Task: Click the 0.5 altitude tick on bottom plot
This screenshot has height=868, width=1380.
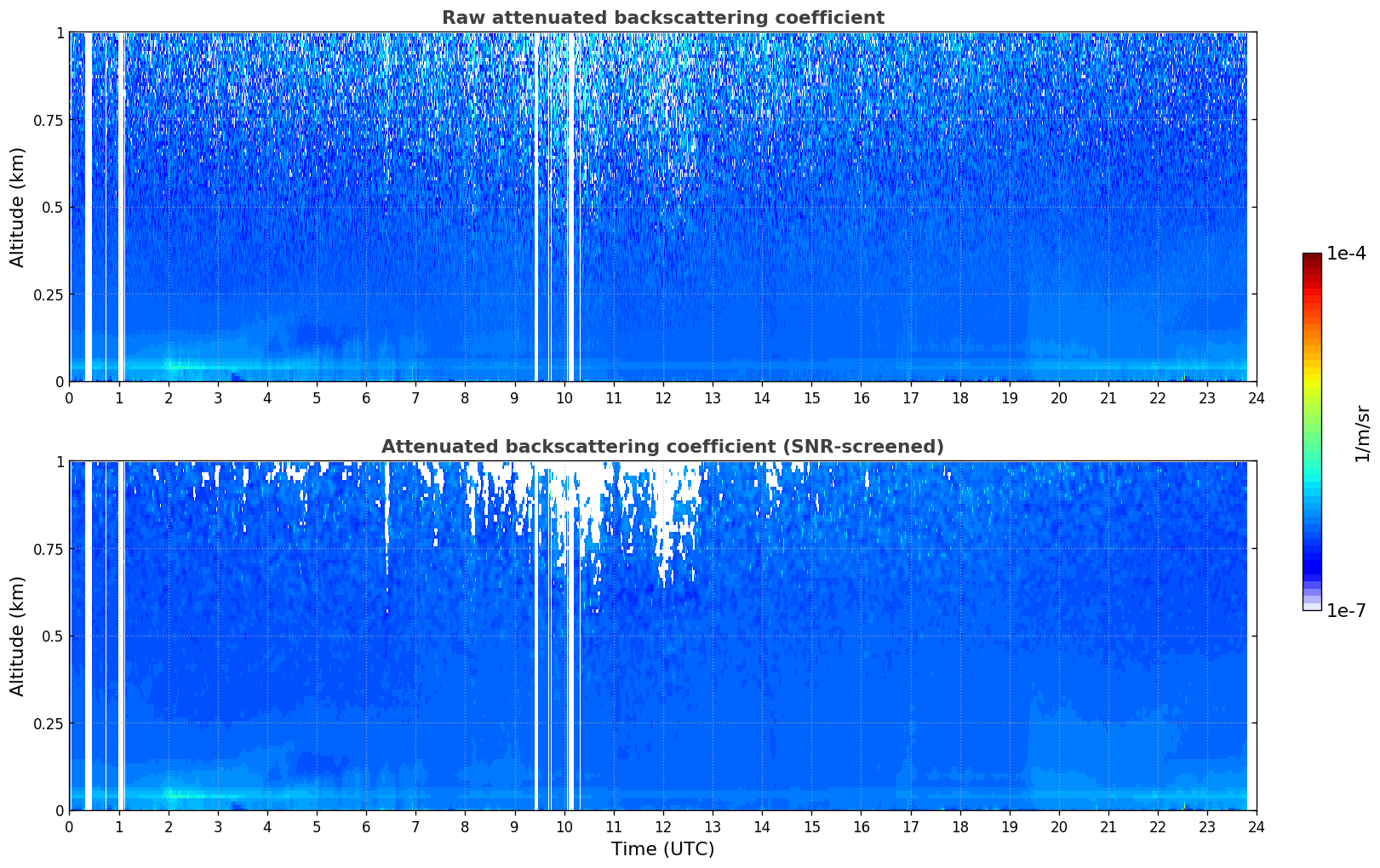Action: [53, 636]
